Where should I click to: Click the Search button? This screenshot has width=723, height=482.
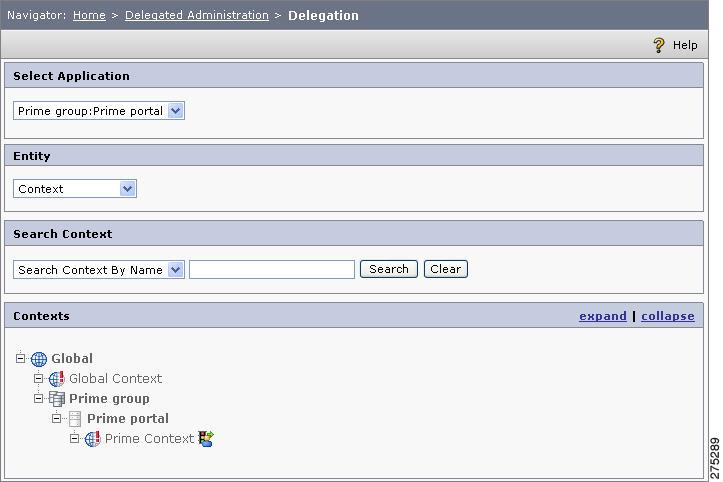point(389,269)
